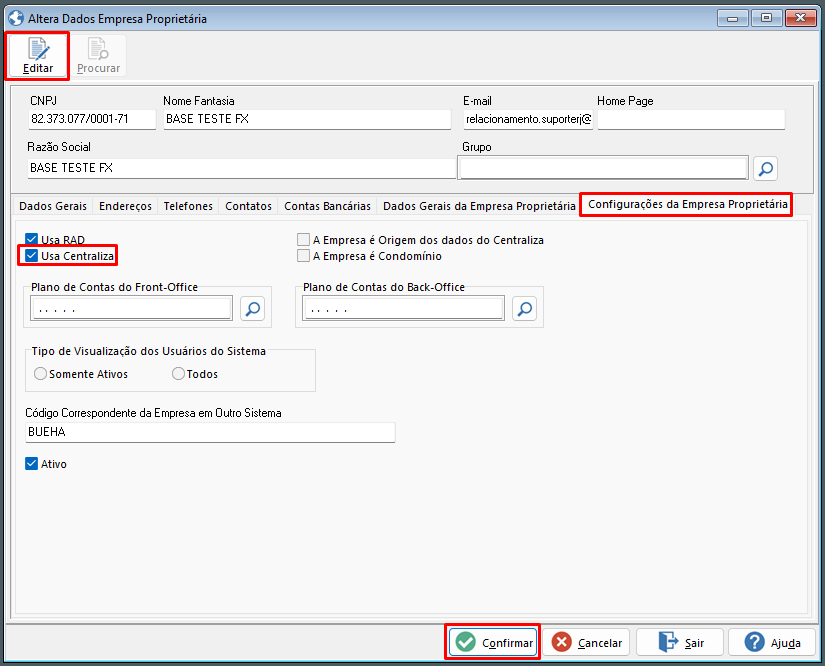Click the globe application icon in title bar
This screenshot has height=666, width=825.
click(x=16, y=18)
